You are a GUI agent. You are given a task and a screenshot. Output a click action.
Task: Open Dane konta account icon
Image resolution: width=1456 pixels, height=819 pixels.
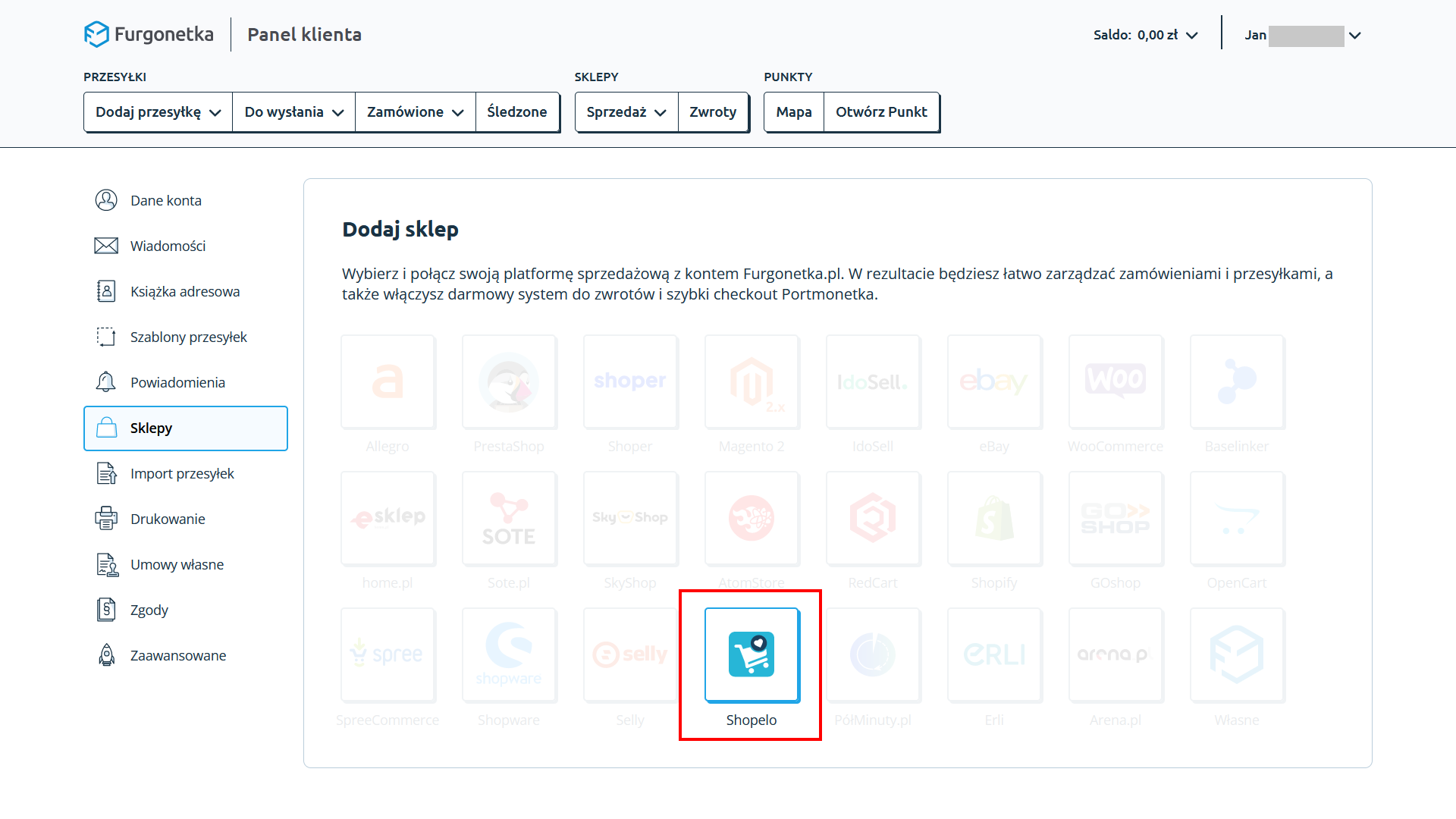click(x=106, y=200)
